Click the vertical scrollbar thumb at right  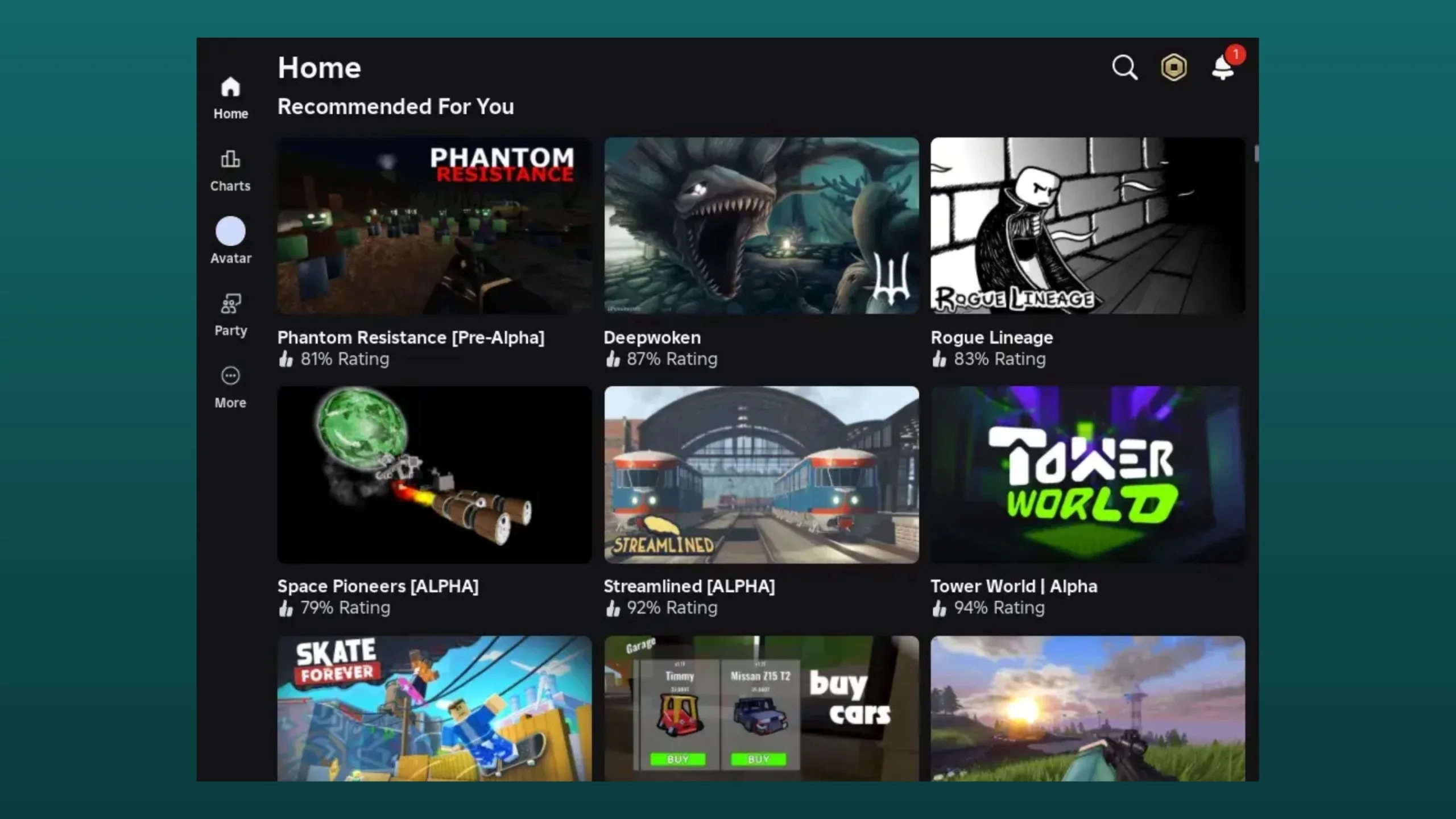tap(1256, 154)
